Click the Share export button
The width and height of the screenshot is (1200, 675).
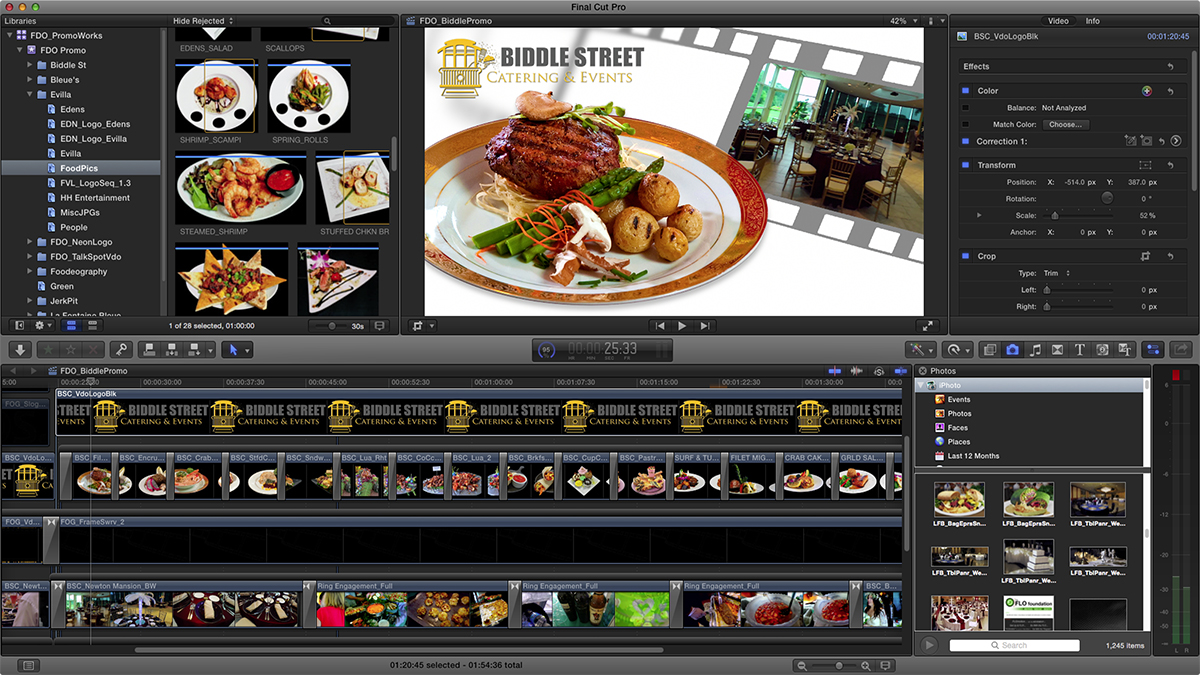click(x=1179, y=349)
